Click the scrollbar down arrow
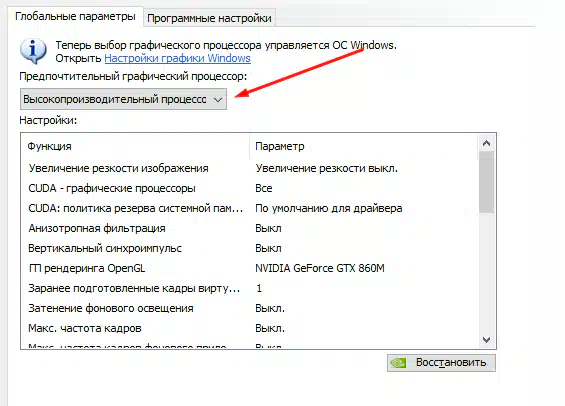The height and width of the screenshot is (406, 565). pyautogui.click(x=486, y=340)
